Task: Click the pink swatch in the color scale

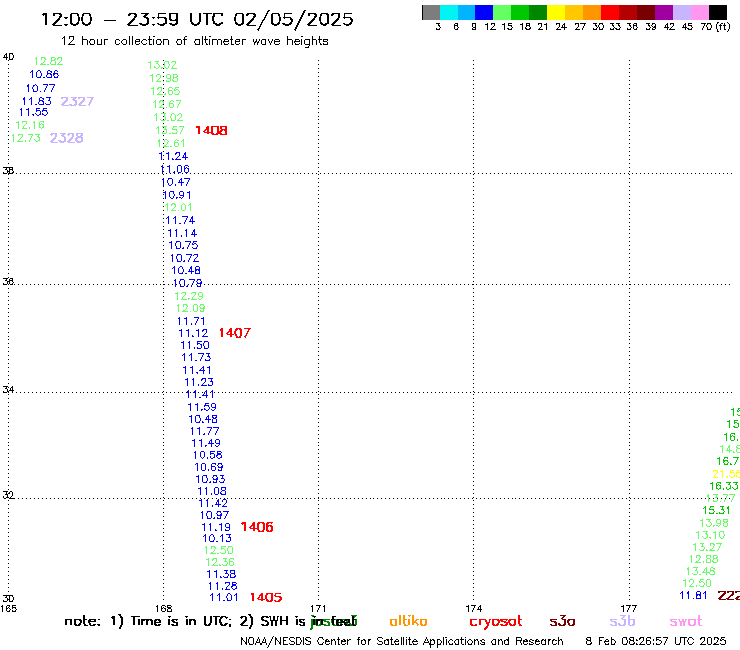Action: tap(700, 12)
